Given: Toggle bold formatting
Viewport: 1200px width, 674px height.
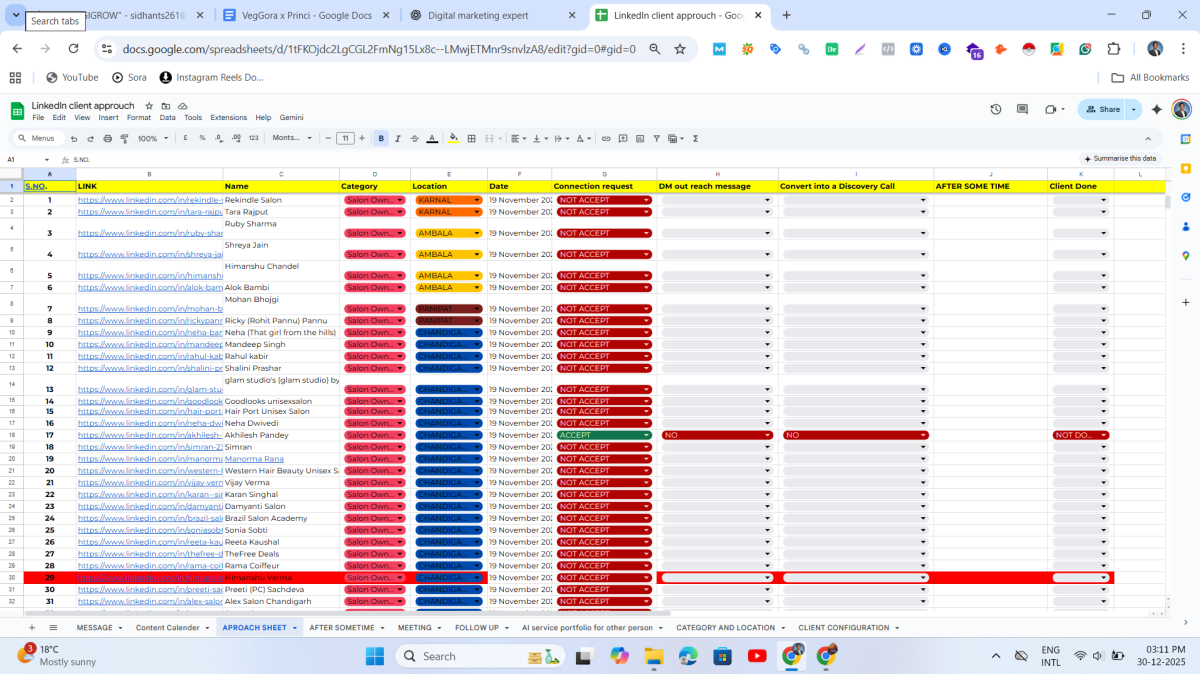Looking at the screenshot, I should 381,138.
